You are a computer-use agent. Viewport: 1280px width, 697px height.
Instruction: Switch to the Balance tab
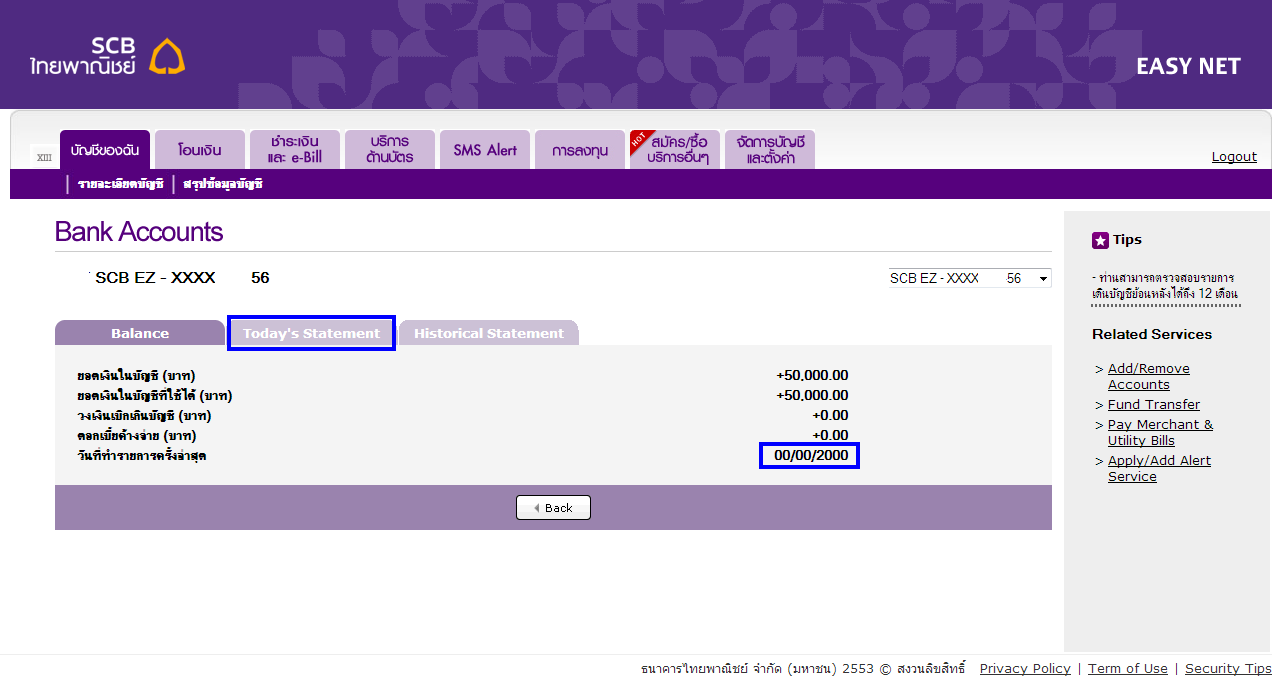pos(140,333)
